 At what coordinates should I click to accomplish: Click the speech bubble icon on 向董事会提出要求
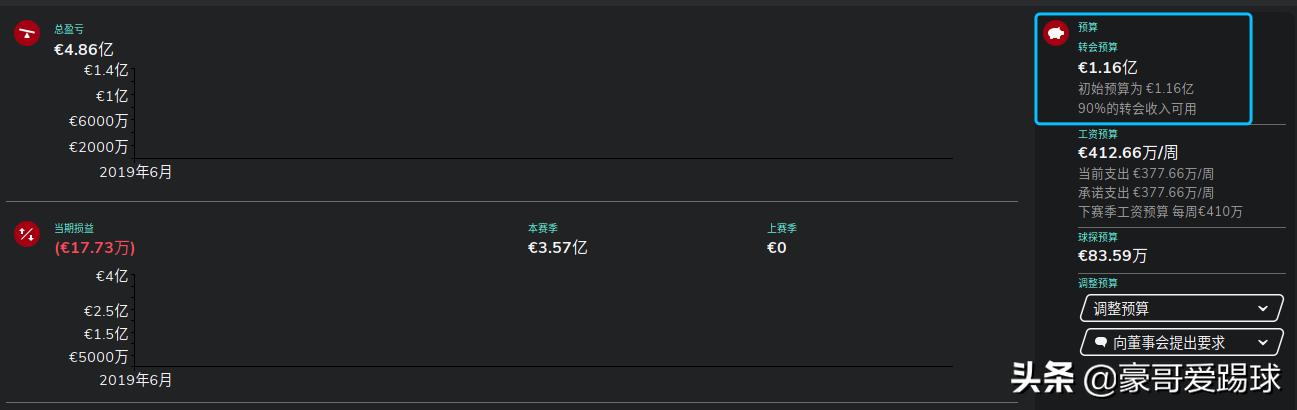click(1101, 342)
